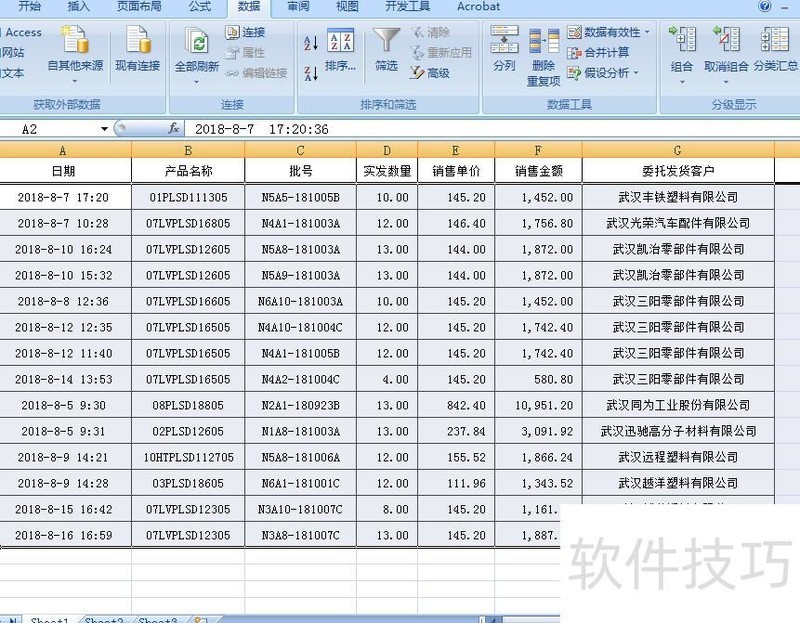The width and height of the screenshot is (800, 623).
Task: Click 分类汇总 subtotal icon
Action: point(774,39)
